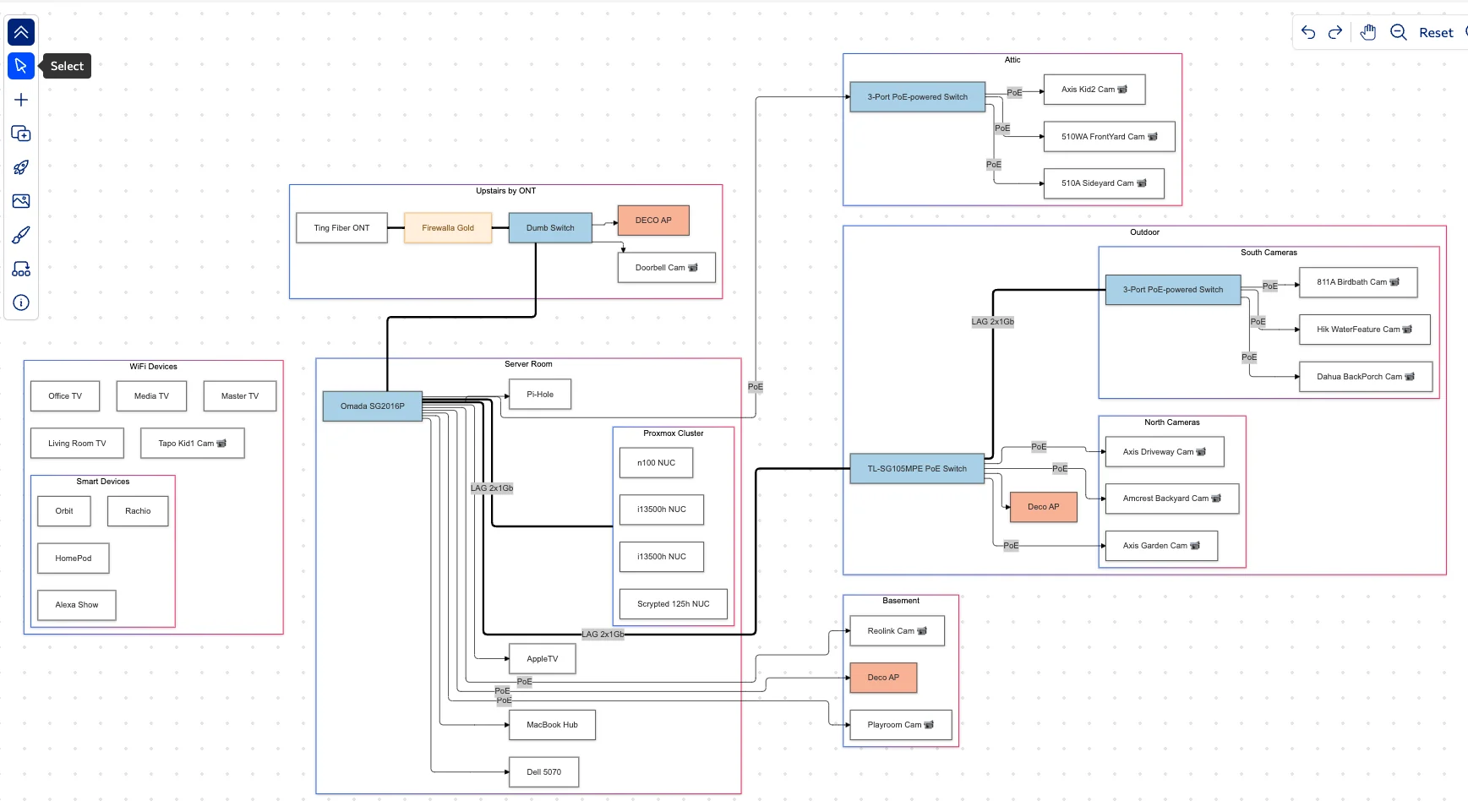1468x812 pixels.
Task: Select the 510WA FrontYard Cam node
Action: (x=1110, y=137)
